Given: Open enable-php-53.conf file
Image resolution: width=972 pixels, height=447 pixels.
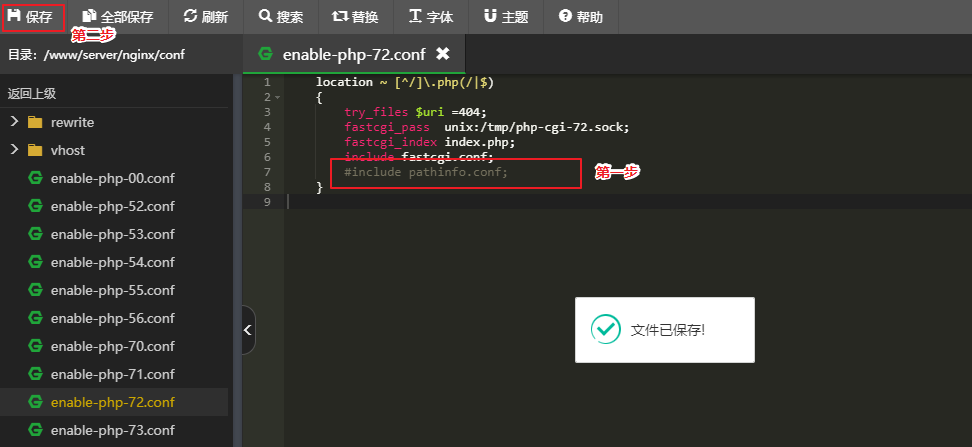Looking at the screenshot, I should 113,234.
